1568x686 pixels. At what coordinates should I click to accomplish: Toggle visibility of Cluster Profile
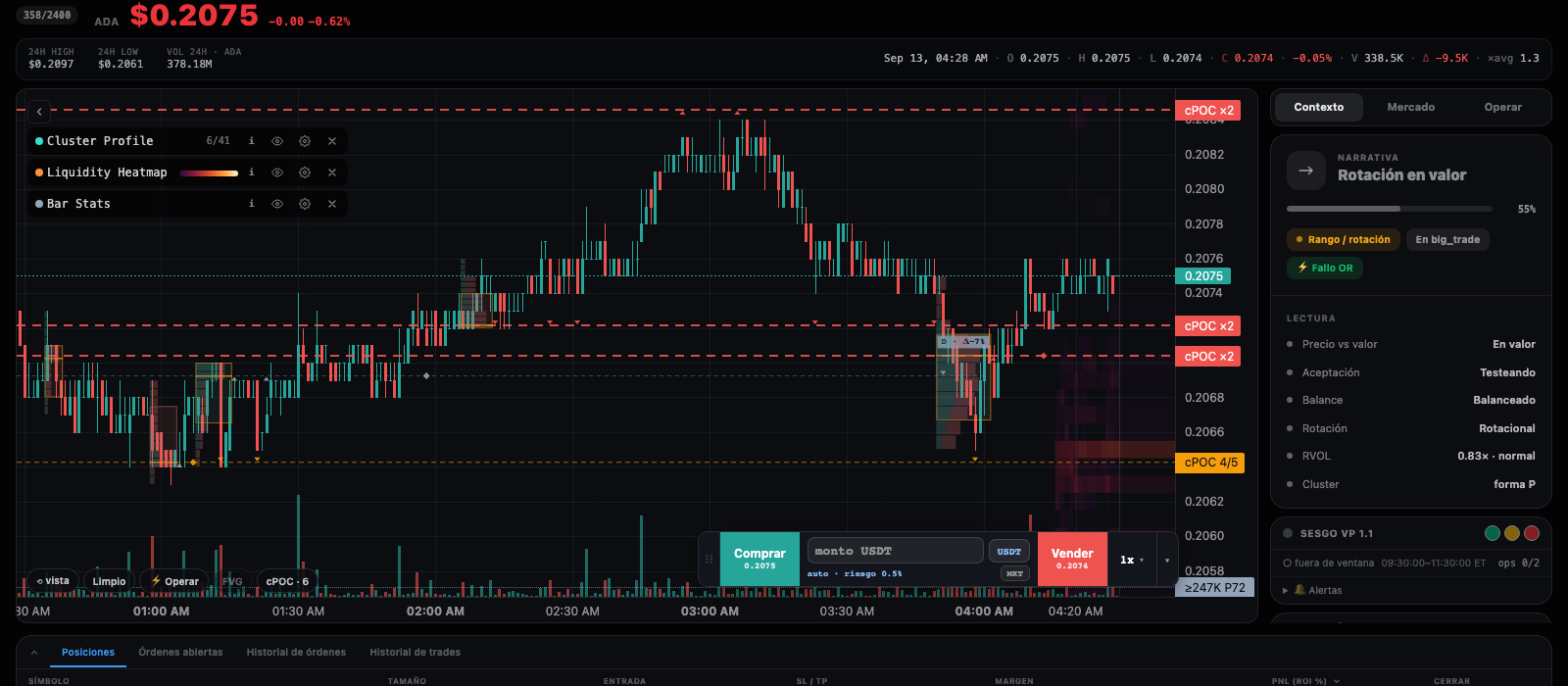point(277,141)
